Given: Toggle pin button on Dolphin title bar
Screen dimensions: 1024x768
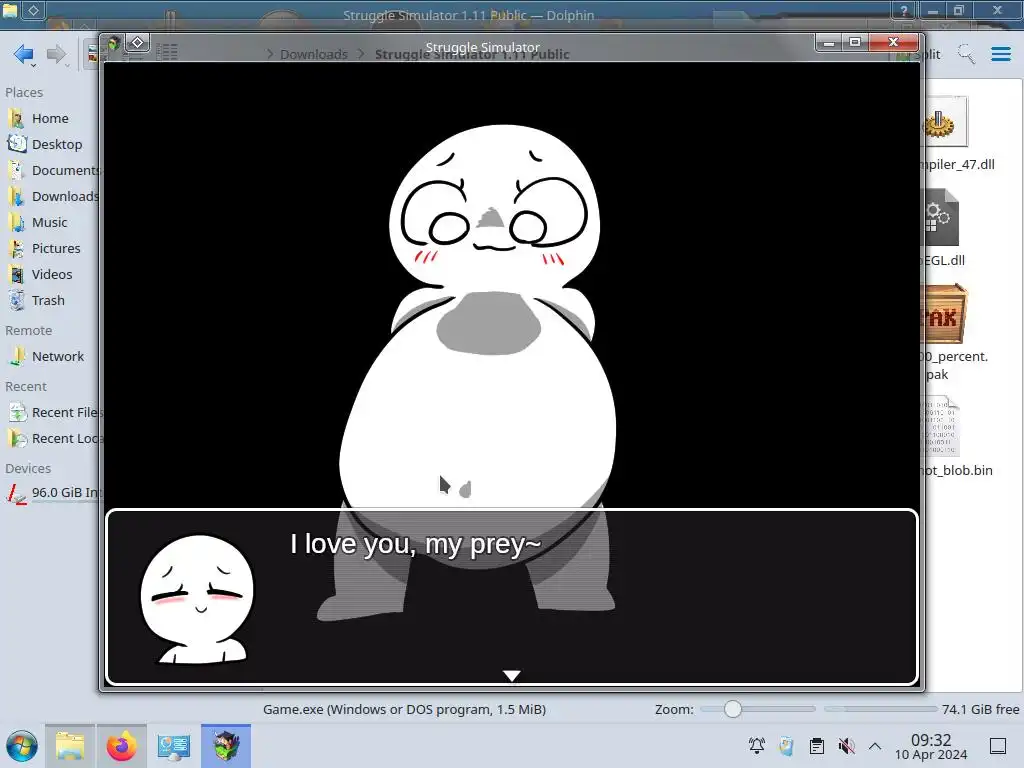Looking at the screenshot, I should [x=33, y=10].
